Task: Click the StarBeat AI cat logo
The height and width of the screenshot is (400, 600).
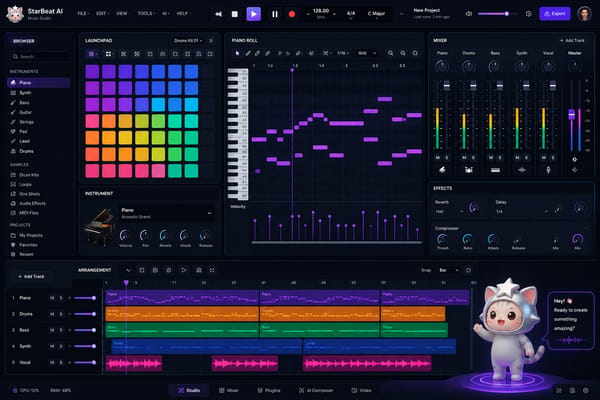Action: 15,14
